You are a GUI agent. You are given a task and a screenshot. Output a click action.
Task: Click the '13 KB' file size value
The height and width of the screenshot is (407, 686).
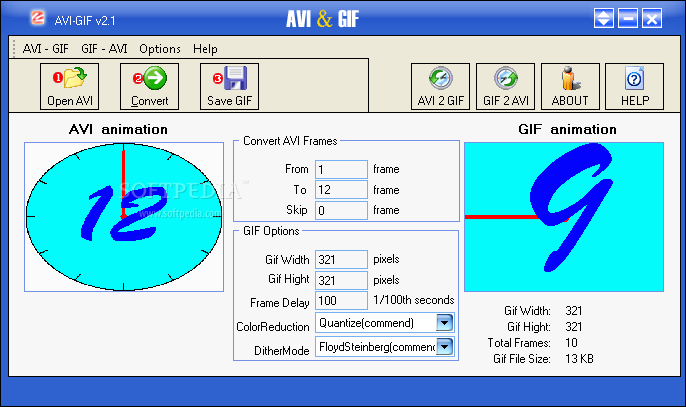pyautogui.click(x=579, y=359)
